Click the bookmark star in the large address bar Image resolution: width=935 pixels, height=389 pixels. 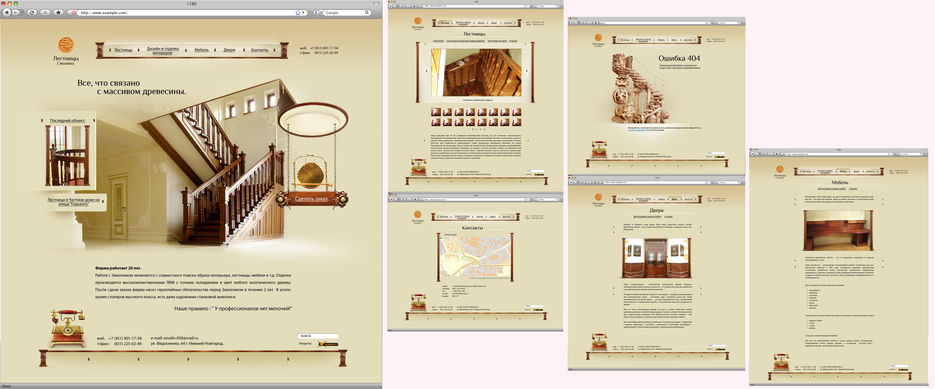click(x=298, y=13)
